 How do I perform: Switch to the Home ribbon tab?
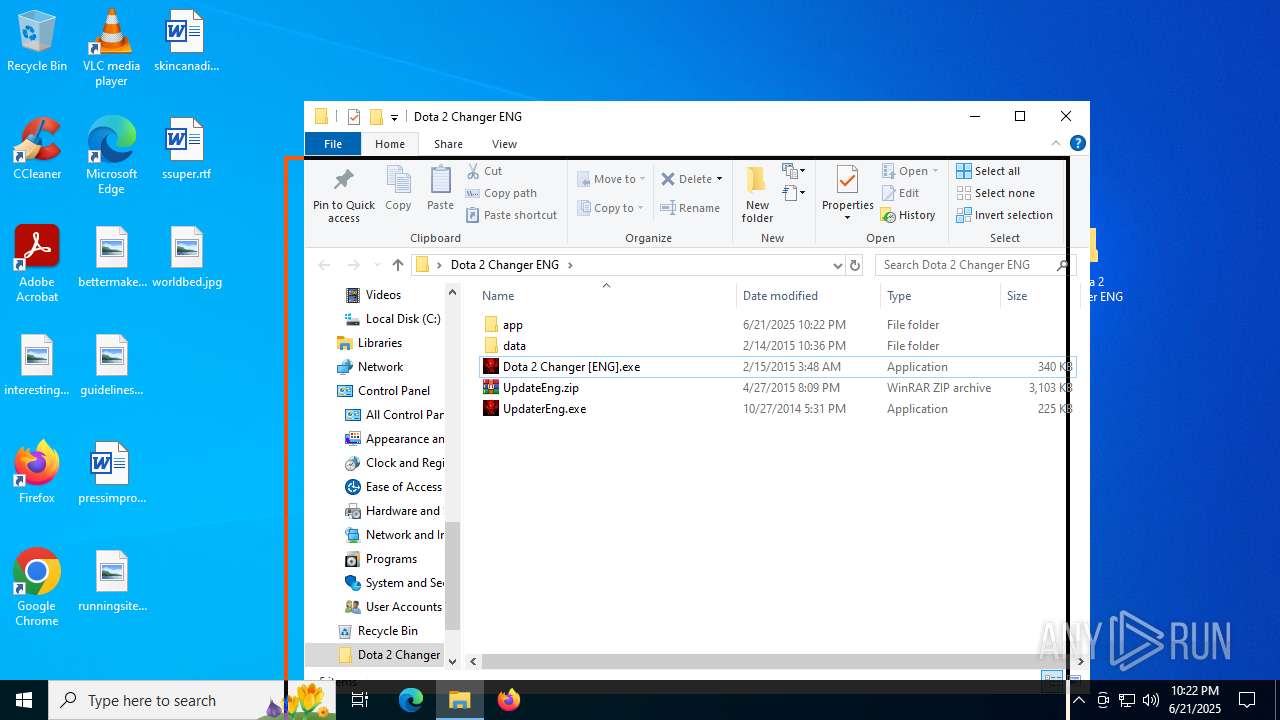[x=390, y=144]
